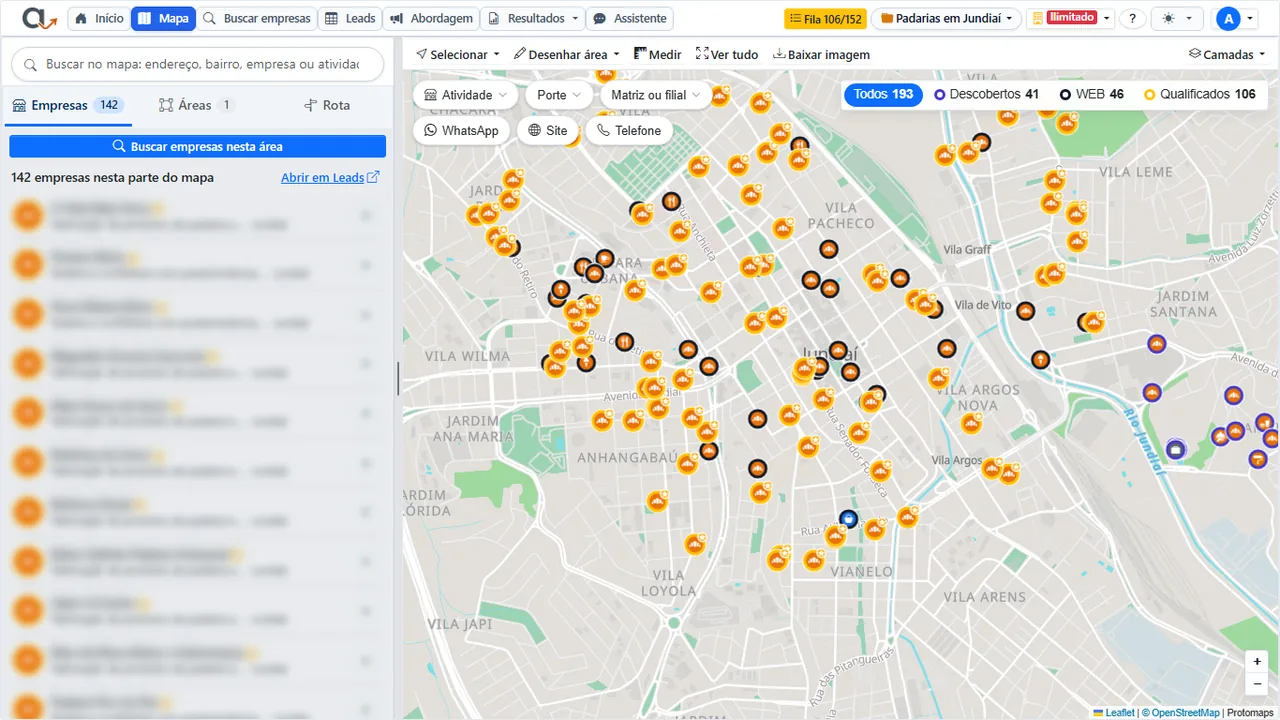Open the Matriz ou filial dropdown
Image resolution: width=1280 pixels, height=720 pixels.
coord(655,95)
